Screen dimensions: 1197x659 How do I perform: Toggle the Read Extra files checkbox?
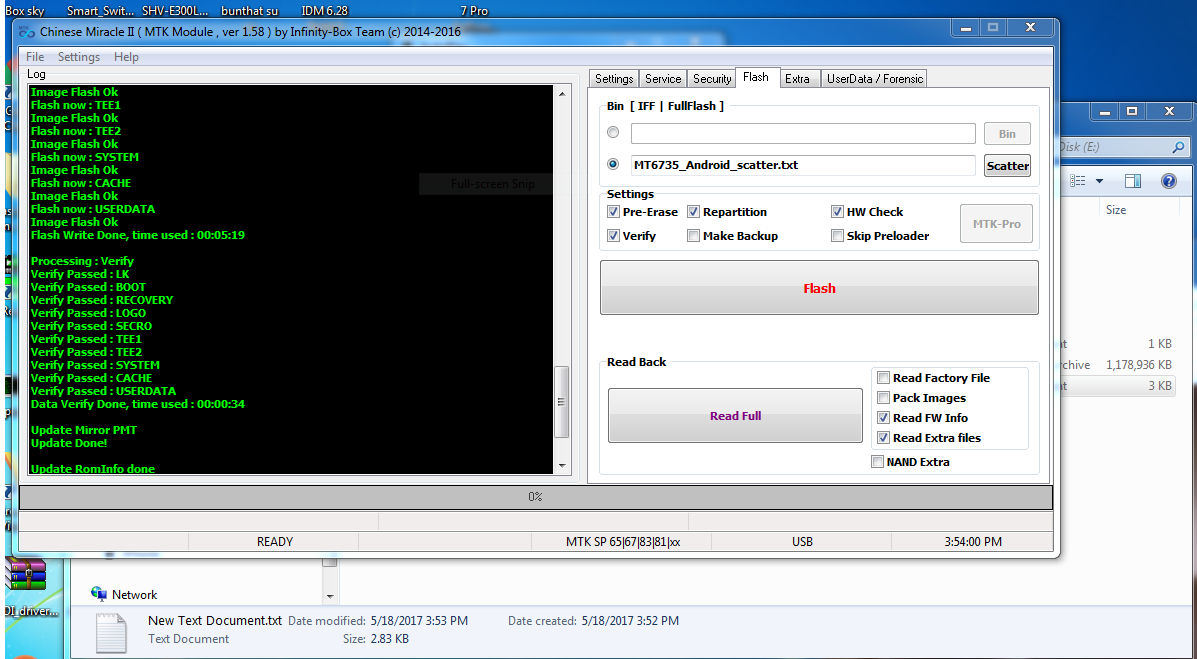883,438
